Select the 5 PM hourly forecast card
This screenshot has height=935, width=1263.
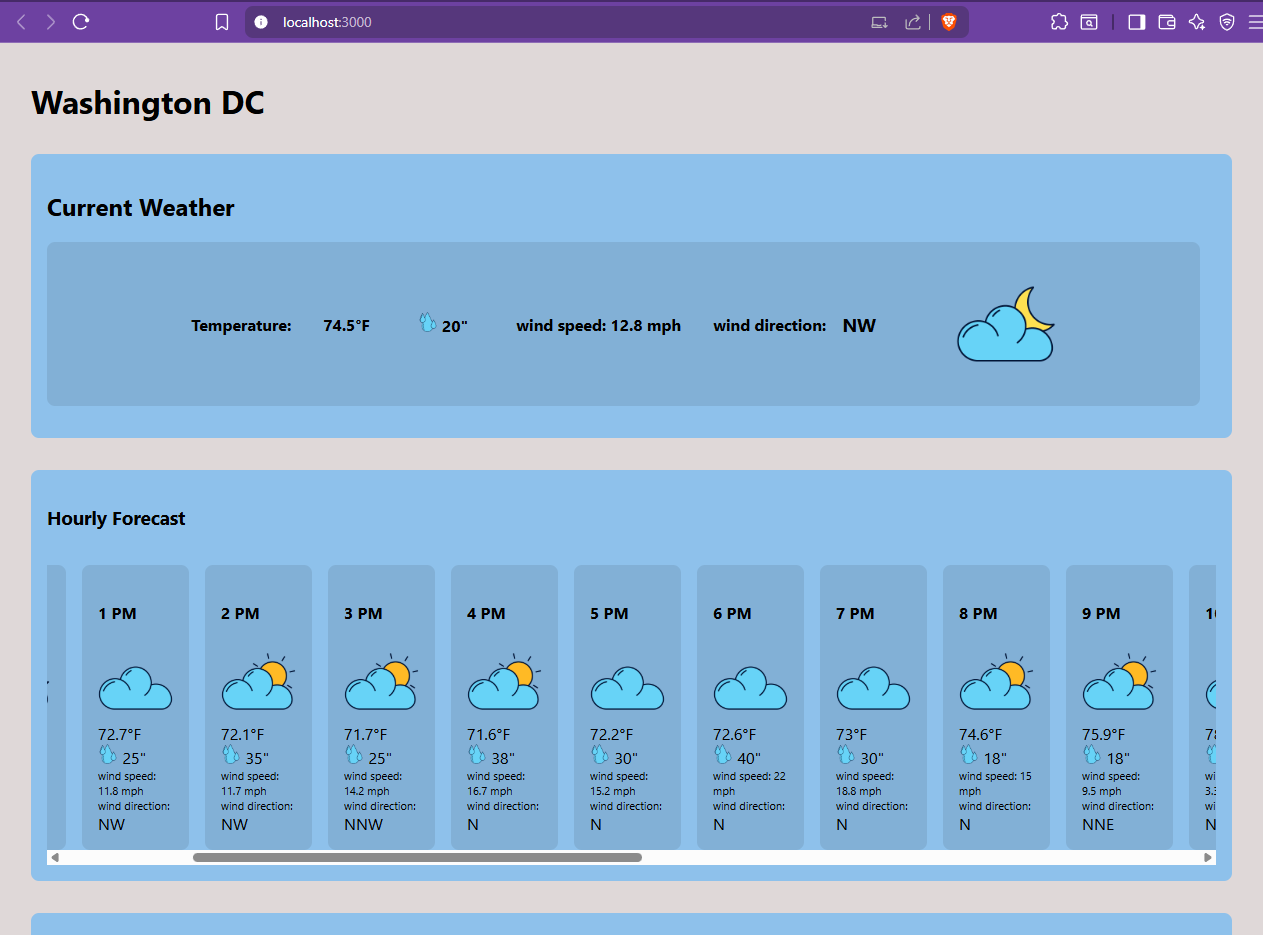627,707
